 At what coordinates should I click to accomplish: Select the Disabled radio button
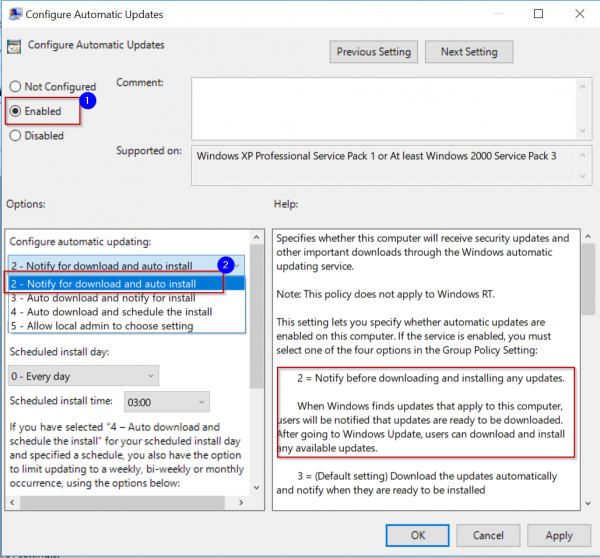point(16,136)
